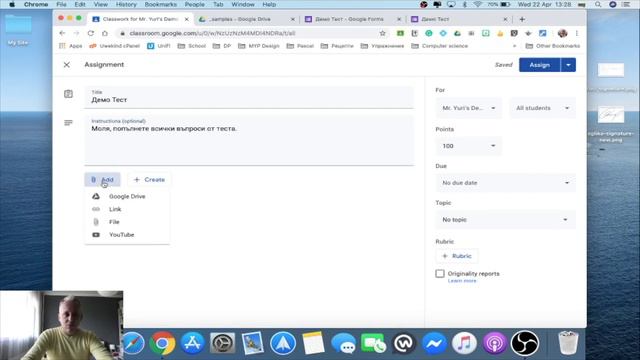Reload the page with the refresh icon
The width and height of the screenshot is (640, 360).
(91, 33)
